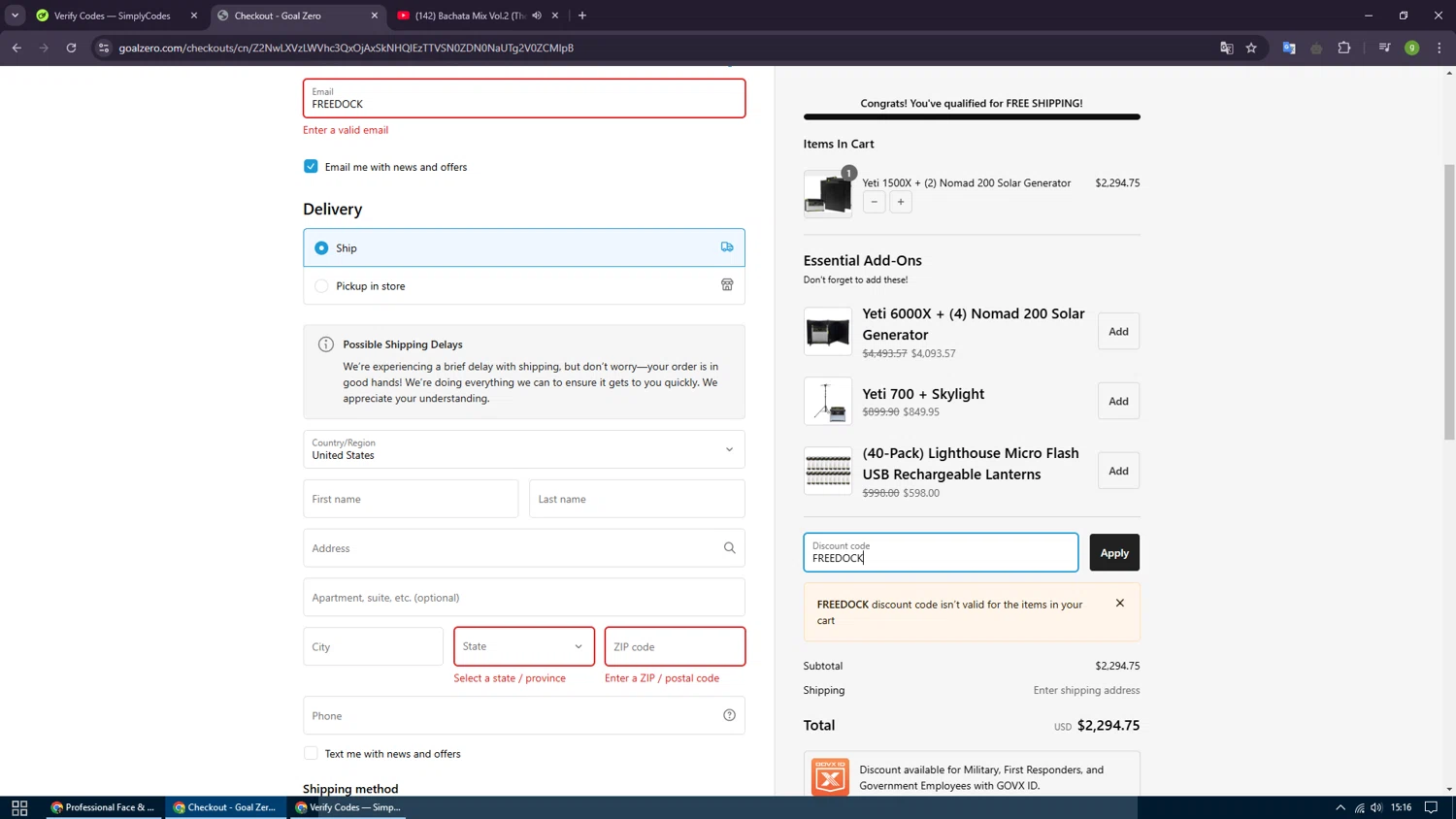The width and height of the screenshot is (1456, 819).
Task: Mute the Bachata Mix tab audio icon
Action: (x=537, y=16)
